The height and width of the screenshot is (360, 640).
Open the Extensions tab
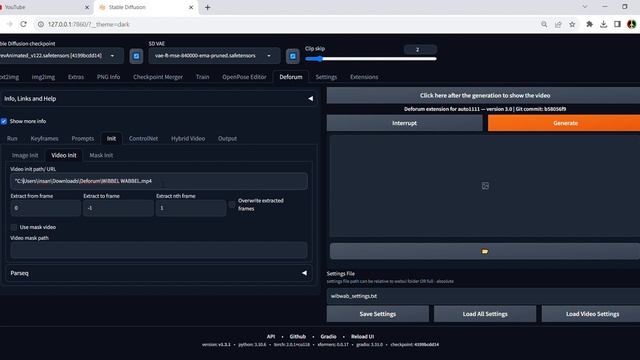pyautogui.click(x=364, y=77)
